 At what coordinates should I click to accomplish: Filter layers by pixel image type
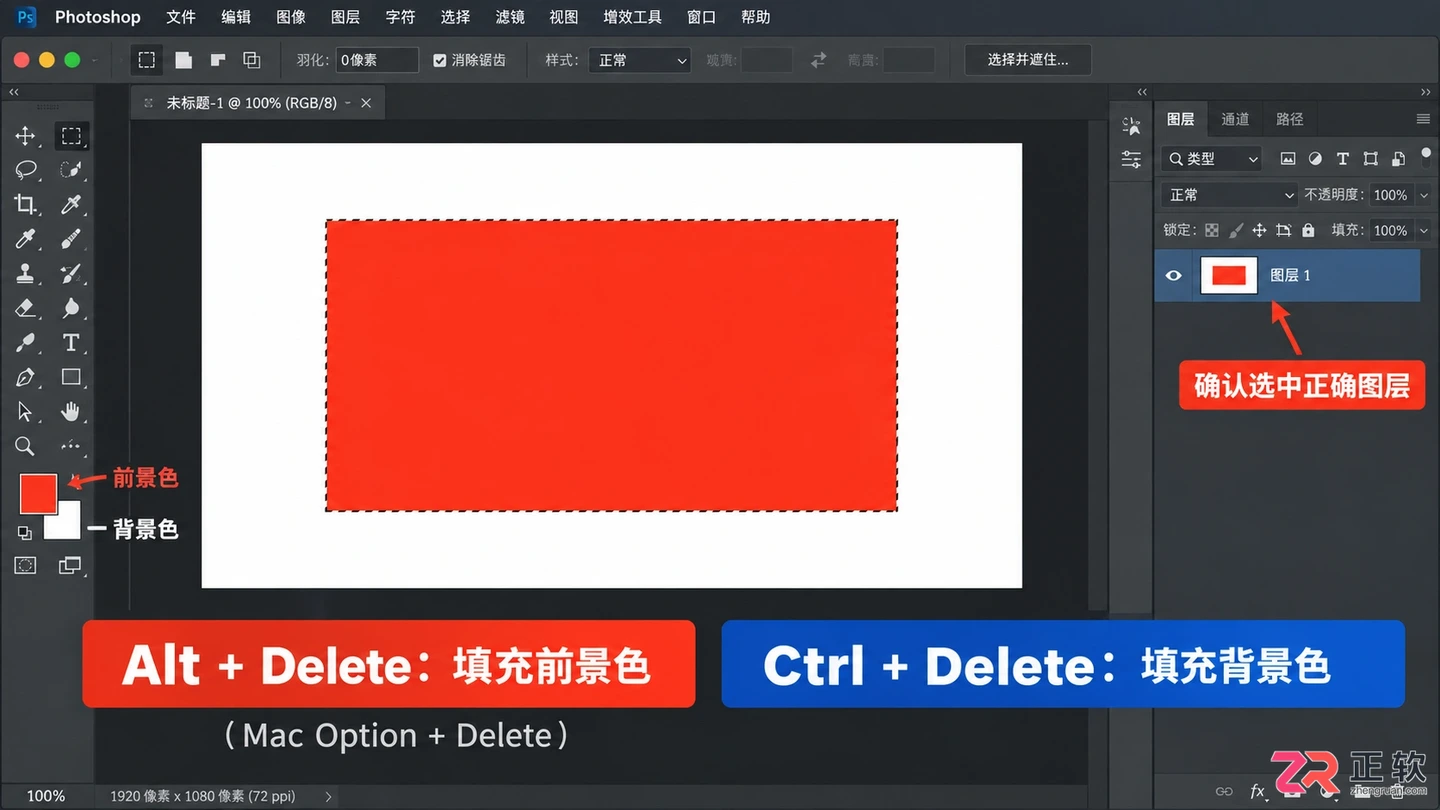pyautogui.click(x=1288, y=159)
